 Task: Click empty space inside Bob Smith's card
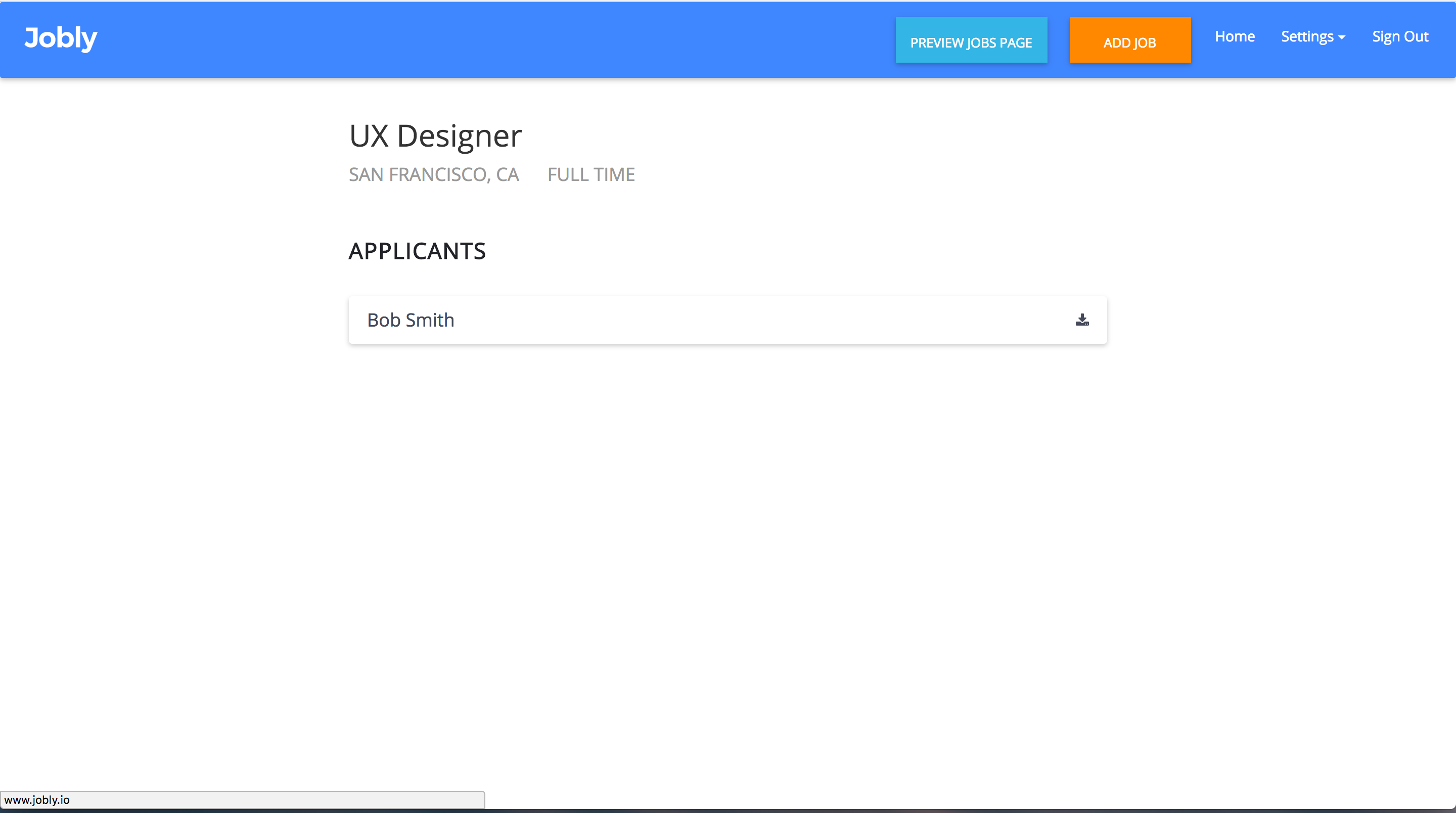tap(735, 320)
